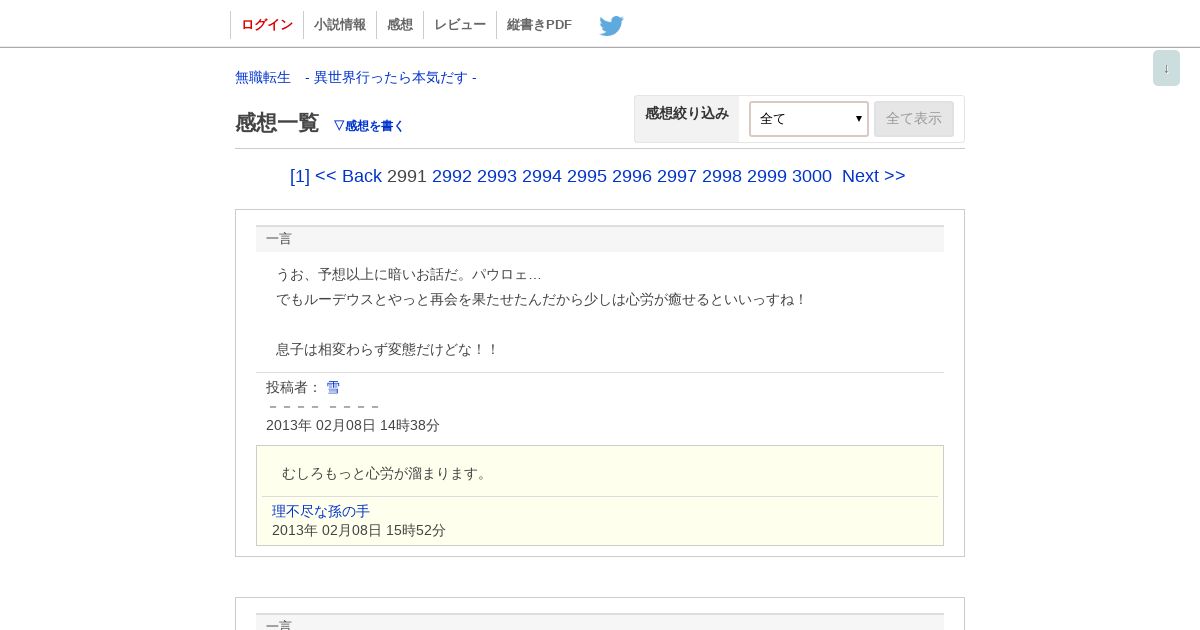
Task: Click the 全て表示 button
Action: [914, 119]
